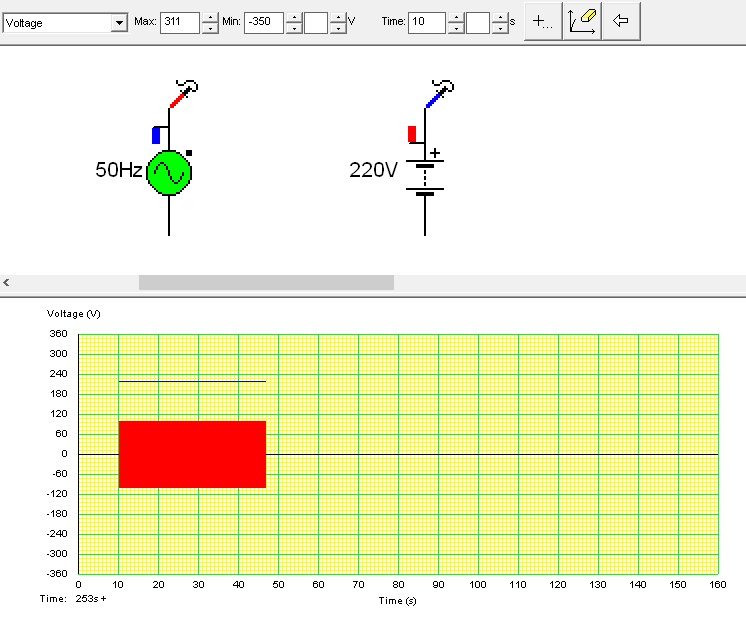
Task: Click the empty voltage unit prefix field
Action: [316, 22]
